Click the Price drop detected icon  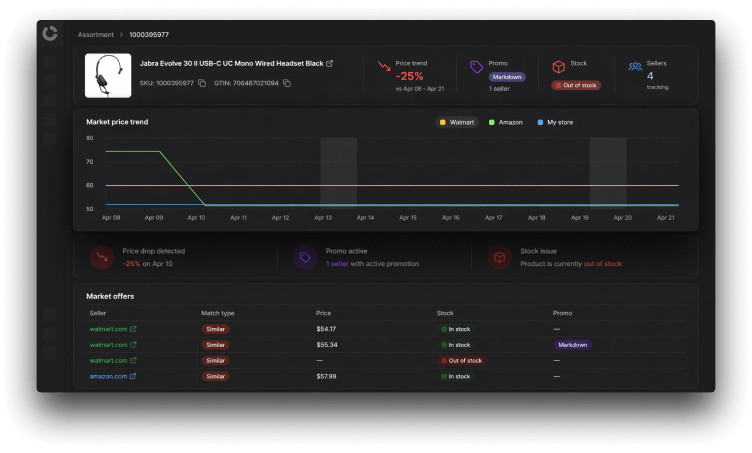(102, 257)
